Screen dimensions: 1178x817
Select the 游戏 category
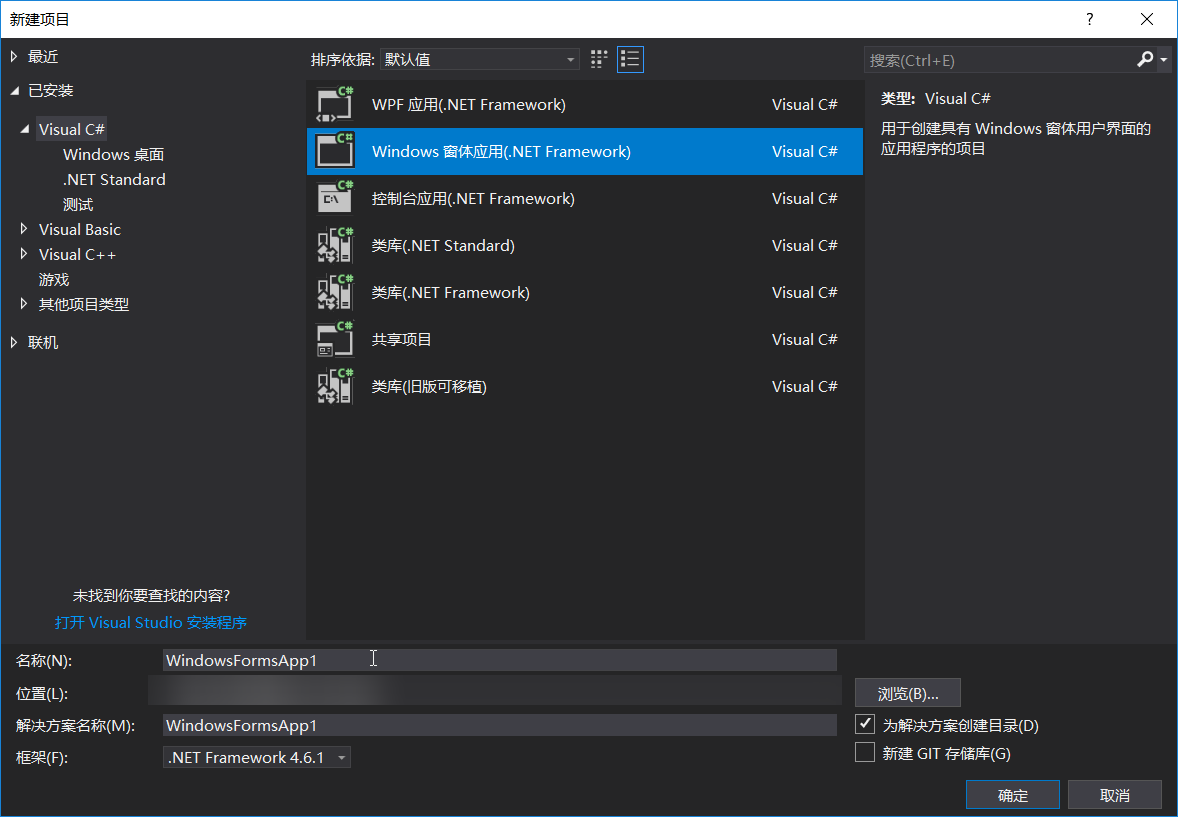coord(54,280)
